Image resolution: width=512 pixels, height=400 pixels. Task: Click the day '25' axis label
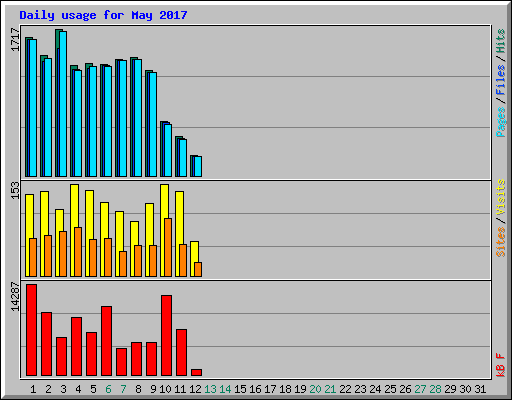[390, 389]
